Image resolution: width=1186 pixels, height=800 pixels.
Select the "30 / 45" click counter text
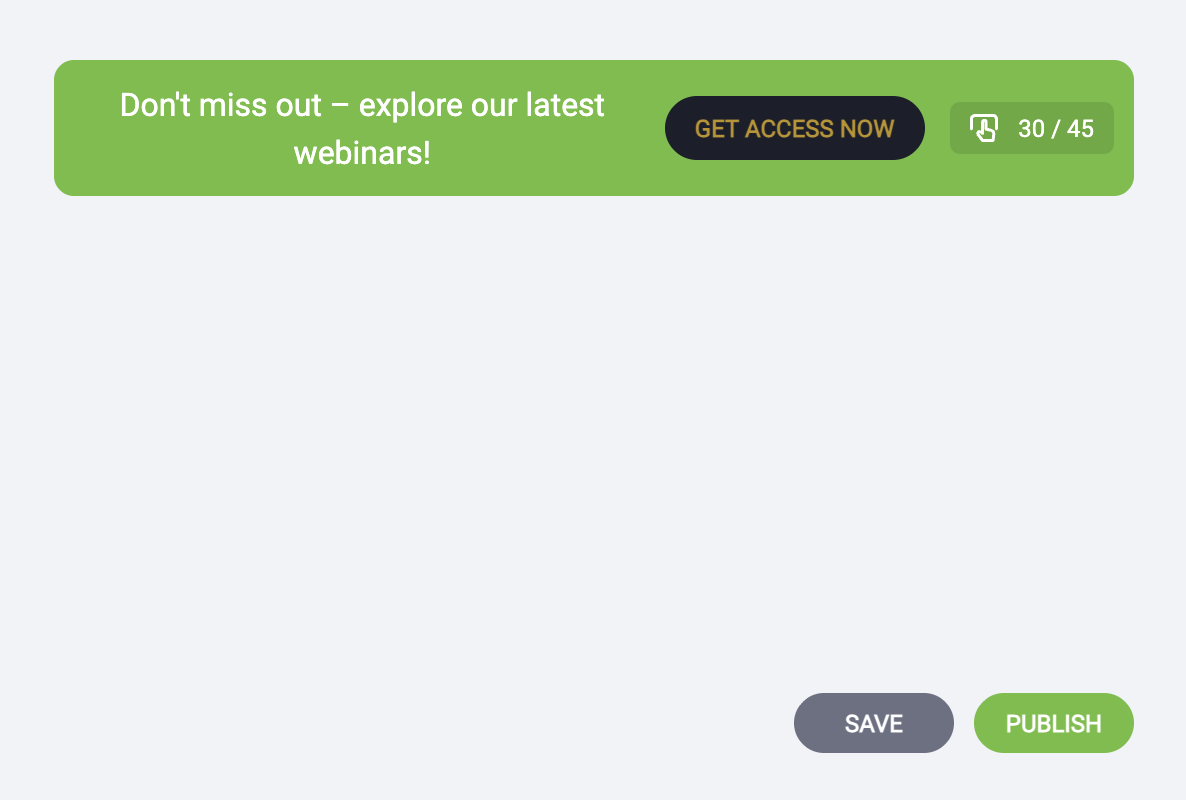[1055, 129]
